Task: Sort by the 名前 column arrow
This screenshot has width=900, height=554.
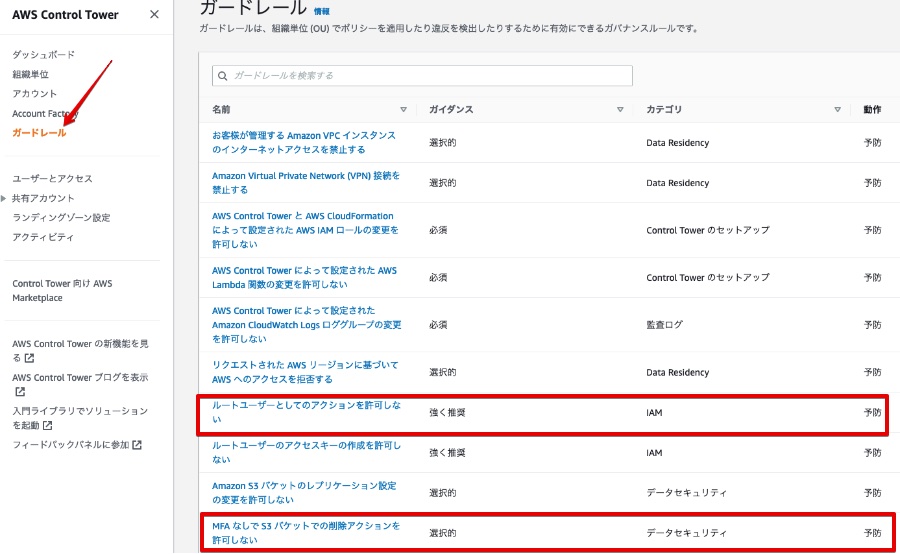Action: (x=404, y=109)
